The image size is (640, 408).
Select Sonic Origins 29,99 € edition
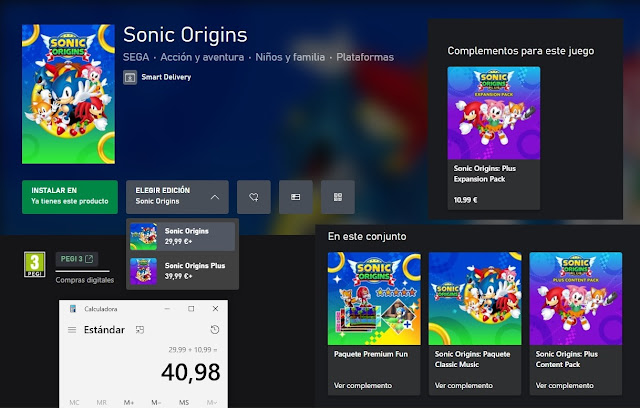(x=182, y=236)
